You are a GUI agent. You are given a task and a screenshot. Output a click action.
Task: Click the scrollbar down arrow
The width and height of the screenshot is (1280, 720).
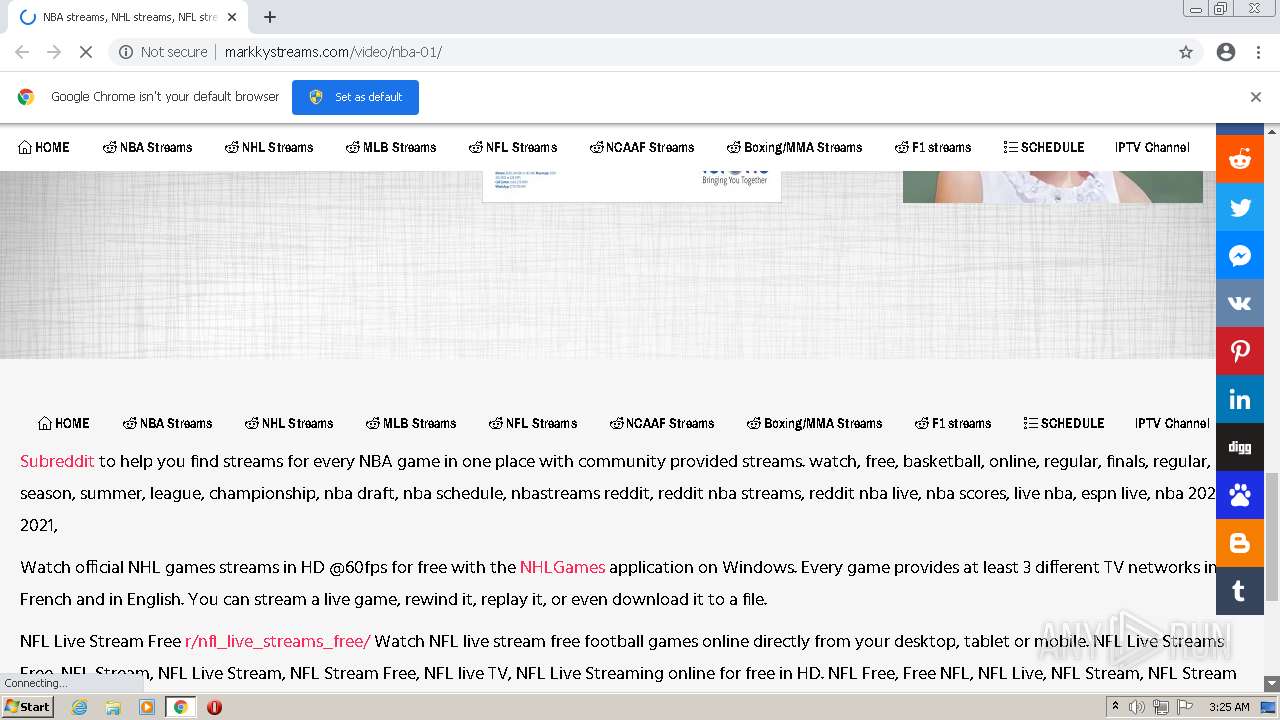(1272, 684)
